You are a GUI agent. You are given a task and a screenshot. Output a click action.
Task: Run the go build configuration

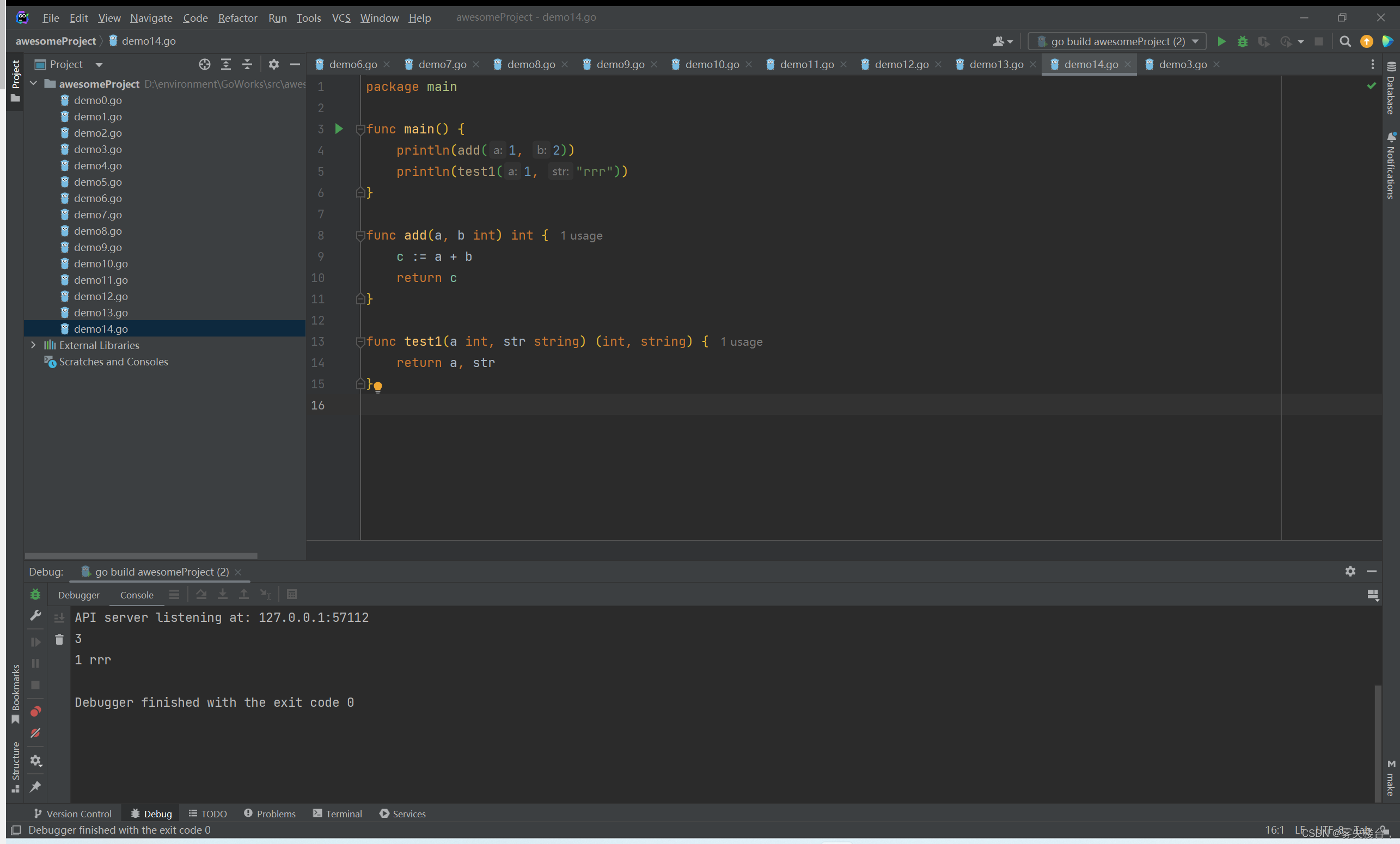point(1221,41)
